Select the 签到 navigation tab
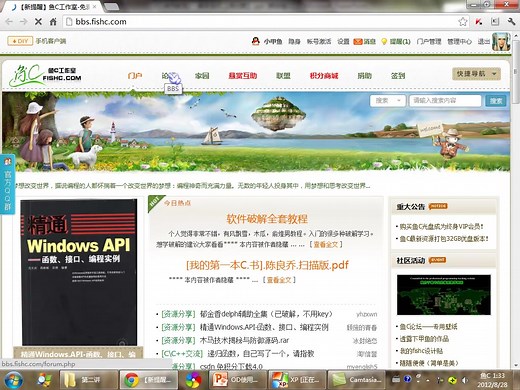The height and width of the screenshot is (390, 520). [398, 76]
